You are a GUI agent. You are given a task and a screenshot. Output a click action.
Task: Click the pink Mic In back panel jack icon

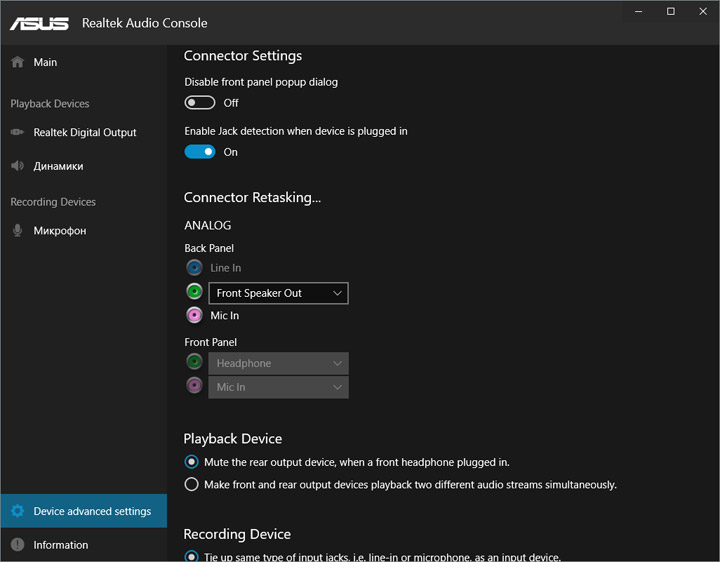[x=194, y=316]
